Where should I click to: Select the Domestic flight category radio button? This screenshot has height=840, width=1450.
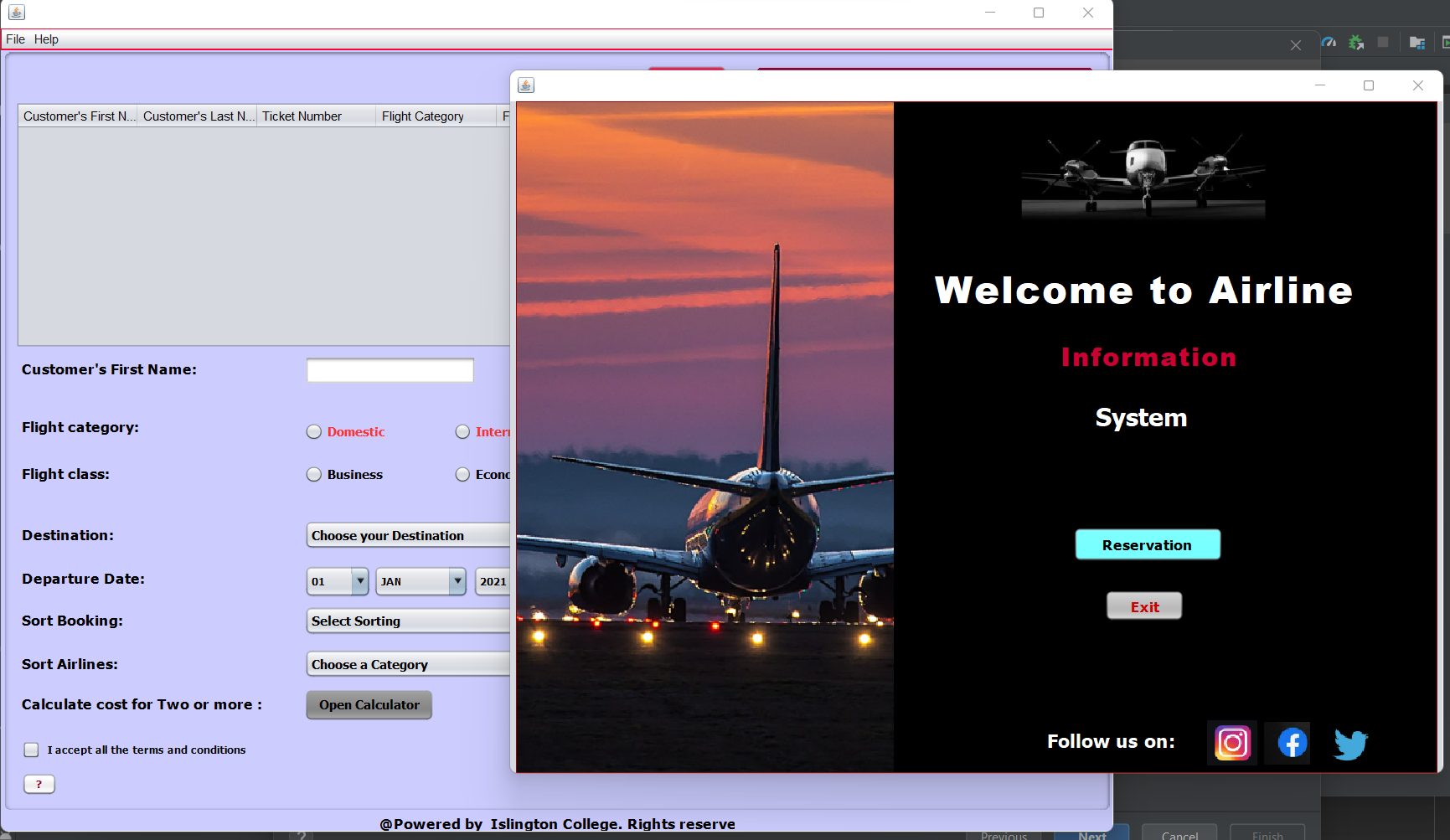point(313,431)
